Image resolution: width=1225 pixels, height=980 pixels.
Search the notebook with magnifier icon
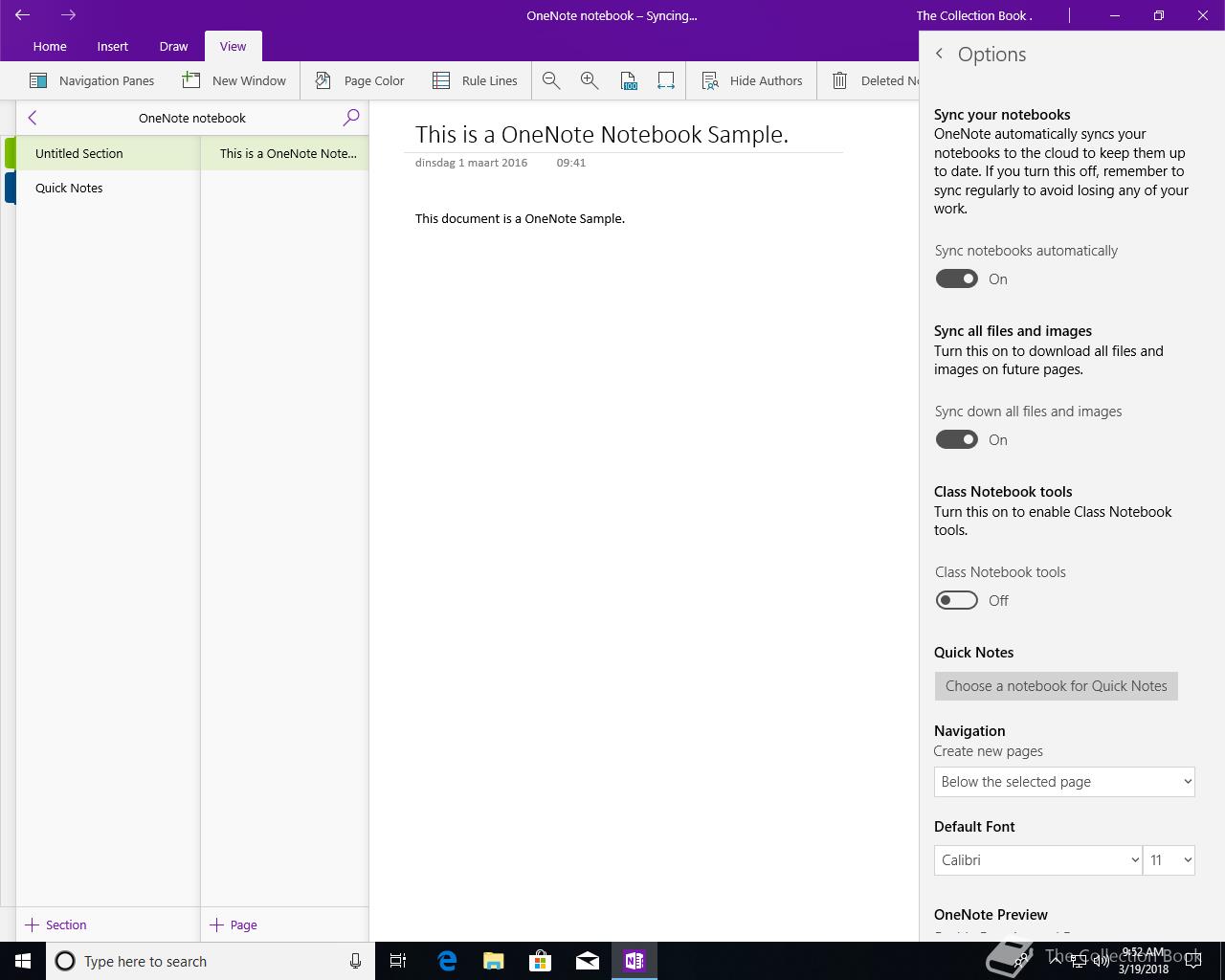tap(351, 118)
